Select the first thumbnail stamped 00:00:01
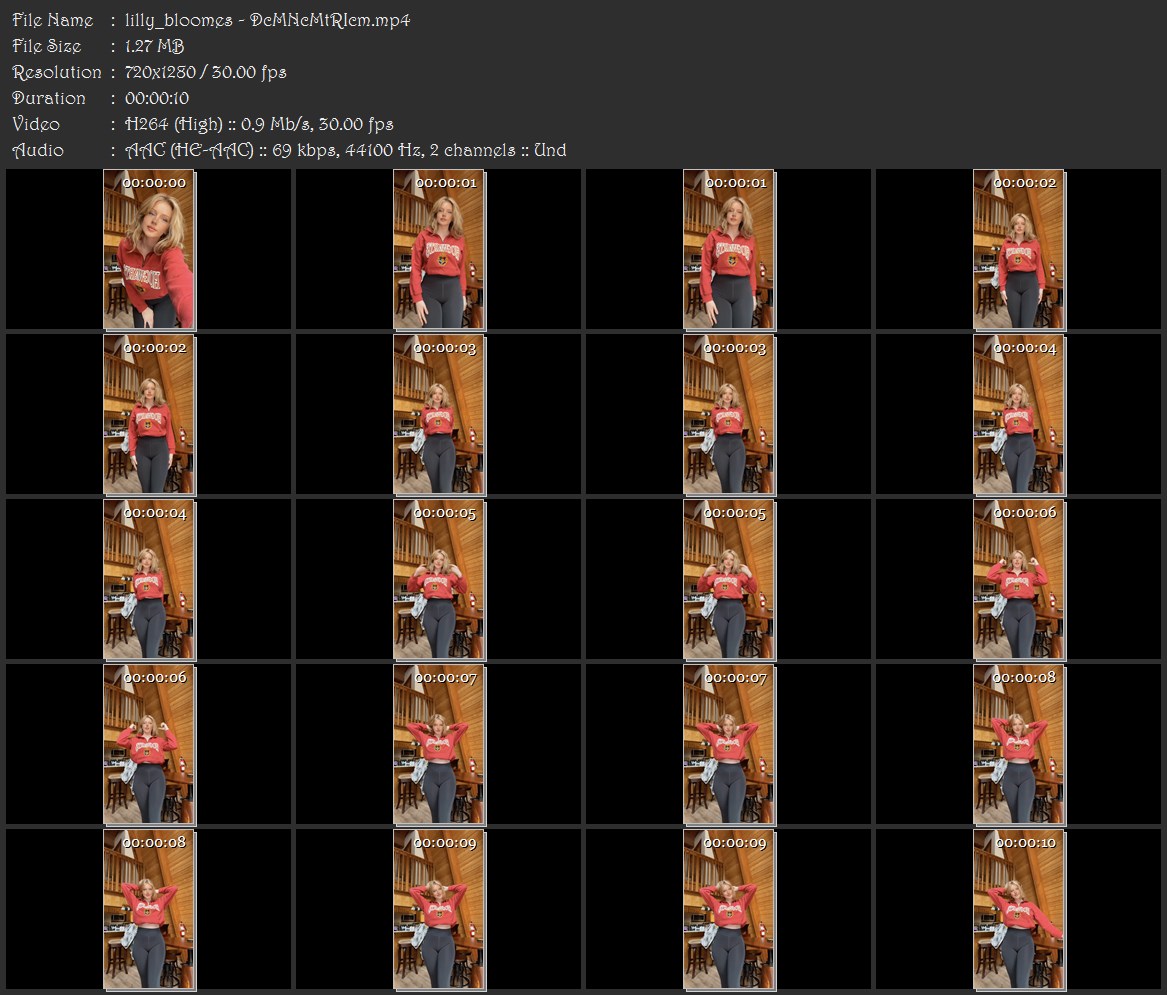Image resolution: width=1167 pixels, height=995 pixels. (439, 249)
